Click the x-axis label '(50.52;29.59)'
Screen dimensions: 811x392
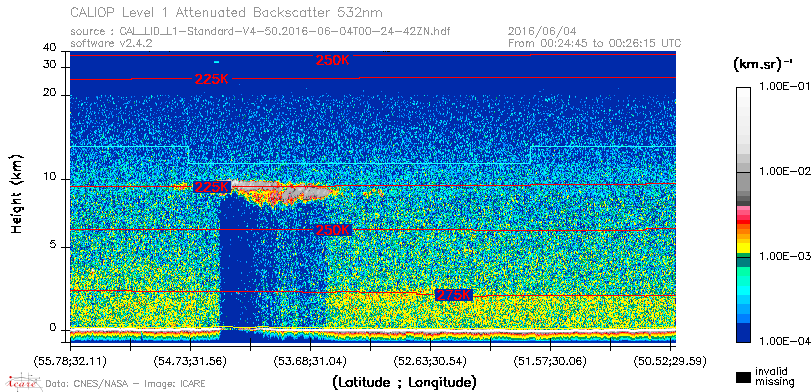pos(670,360)
